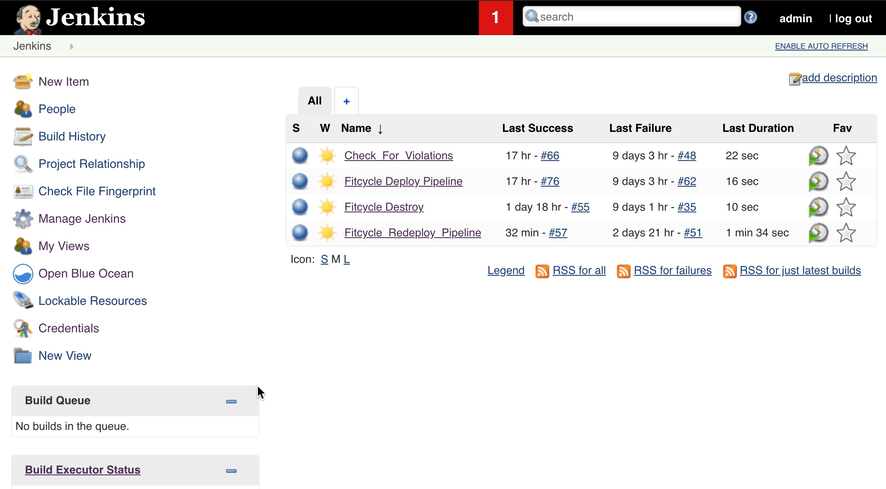886x489 pixels.
Task: Select the All view tab
Action: 315,101
